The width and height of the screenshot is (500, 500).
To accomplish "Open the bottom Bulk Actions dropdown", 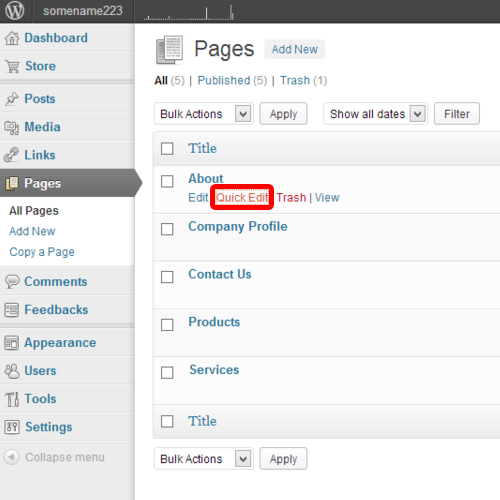I will tap(203, 459).
